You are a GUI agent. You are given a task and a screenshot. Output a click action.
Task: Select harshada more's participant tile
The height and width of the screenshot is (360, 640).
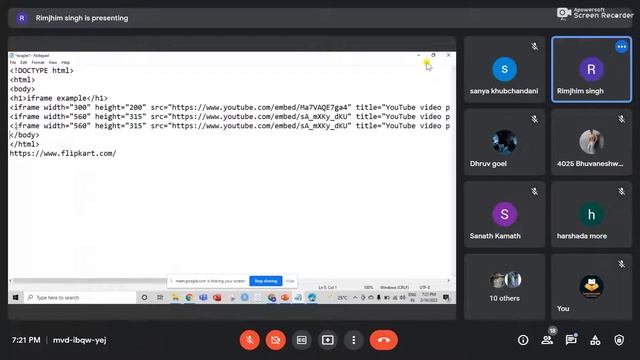[x=591, y=214]
